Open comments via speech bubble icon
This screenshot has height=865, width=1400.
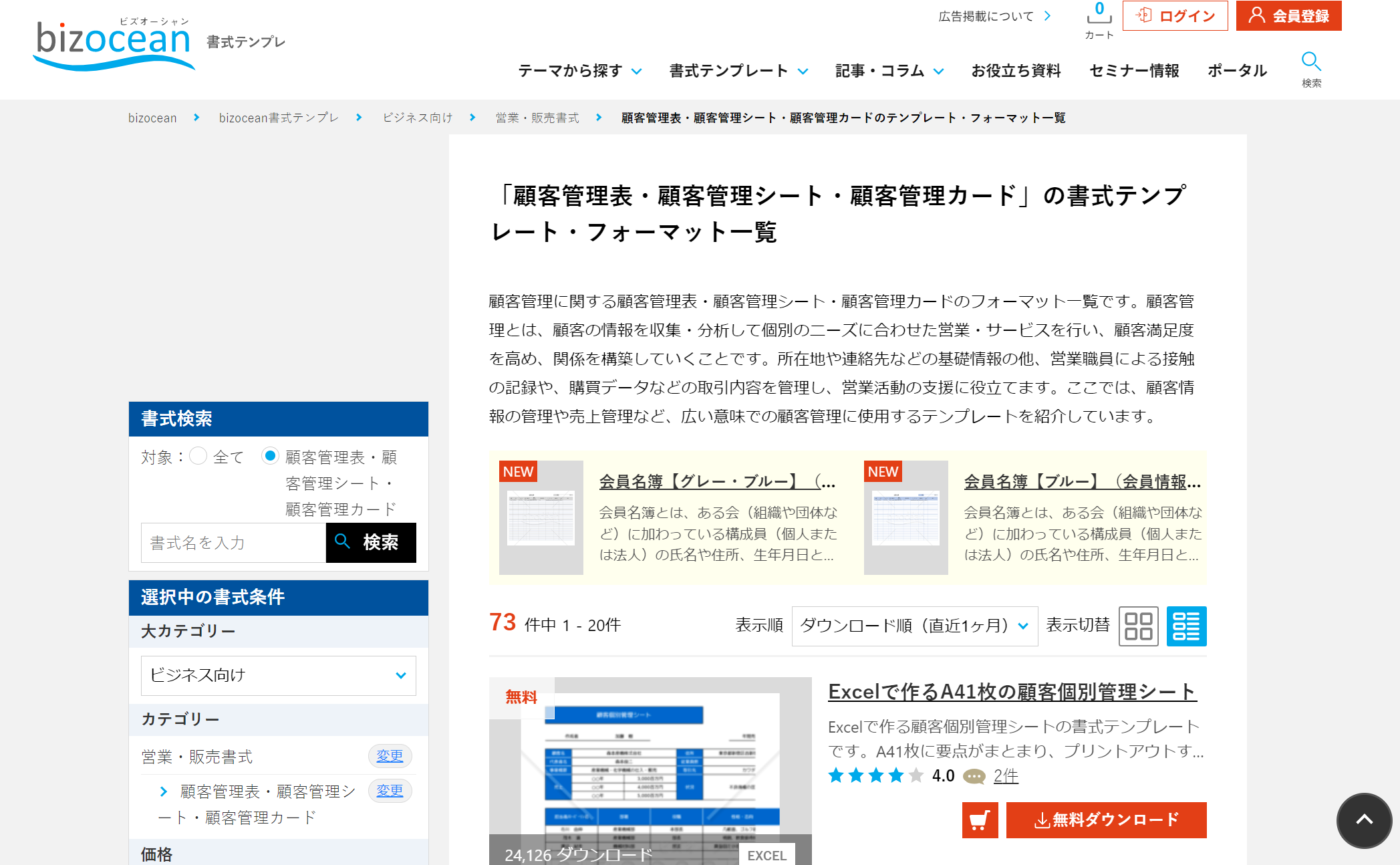[x=974, y=777]
